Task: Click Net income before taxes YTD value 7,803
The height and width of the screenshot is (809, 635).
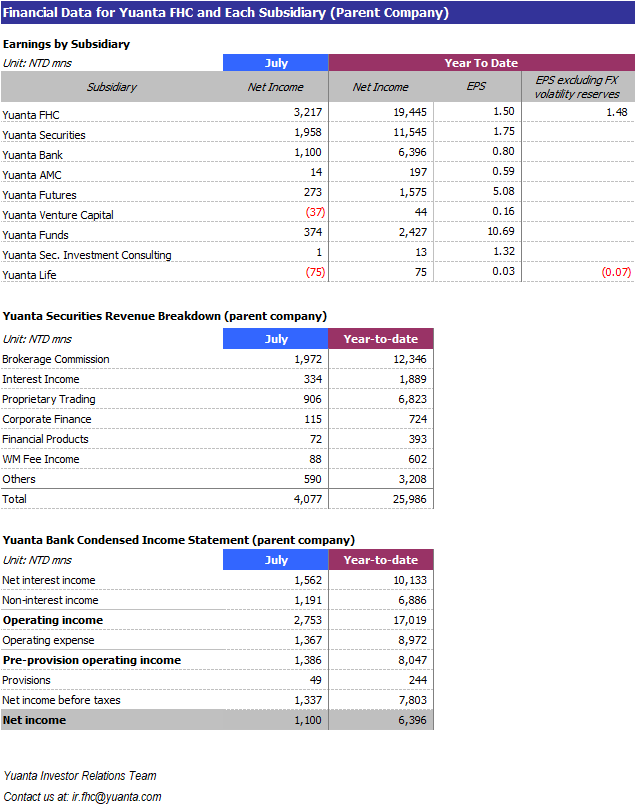Action: click(413, 700)
